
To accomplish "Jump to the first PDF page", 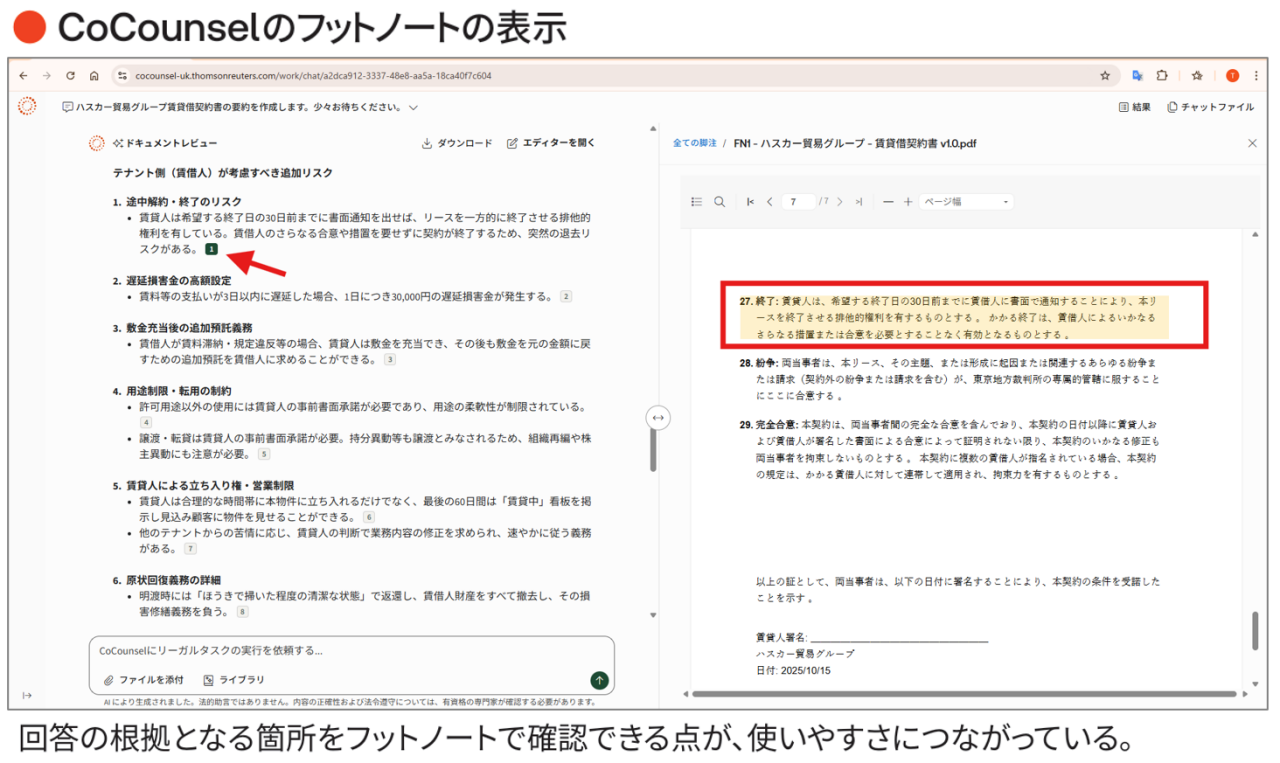I will 750,201.
